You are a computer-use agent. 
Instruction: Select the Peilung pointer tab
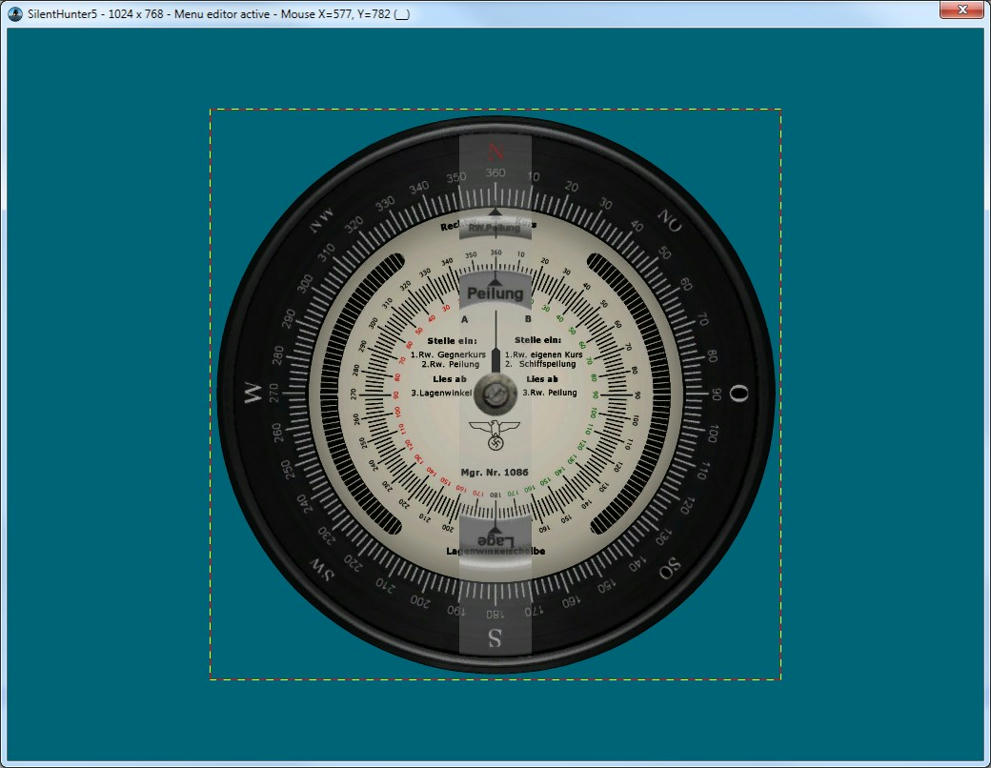pos(495,294)
